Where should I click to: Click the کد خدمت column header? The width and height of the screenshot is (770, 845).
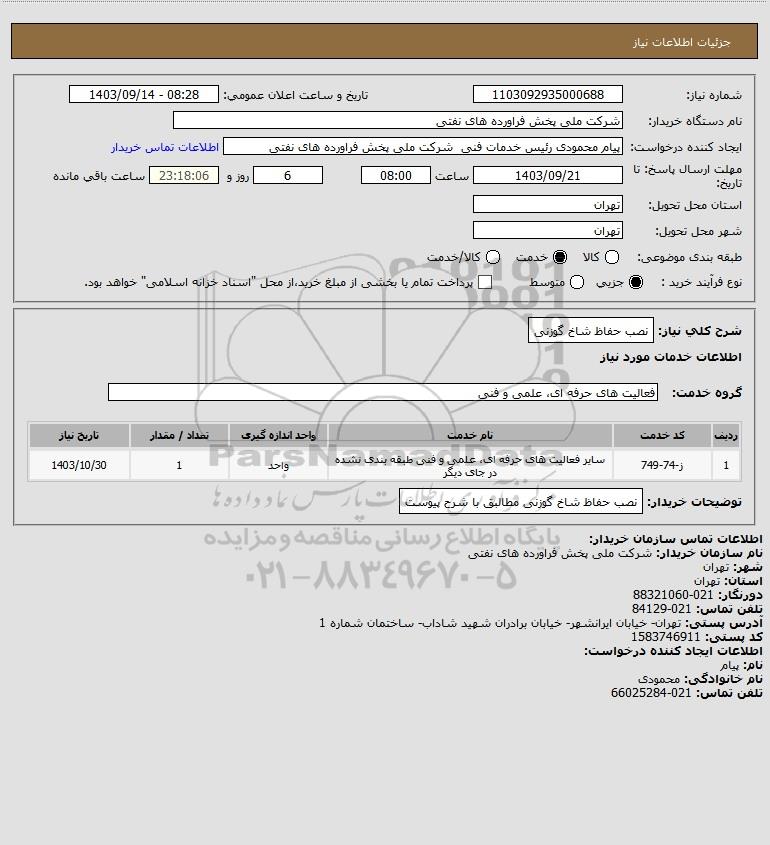pos(662,435)
